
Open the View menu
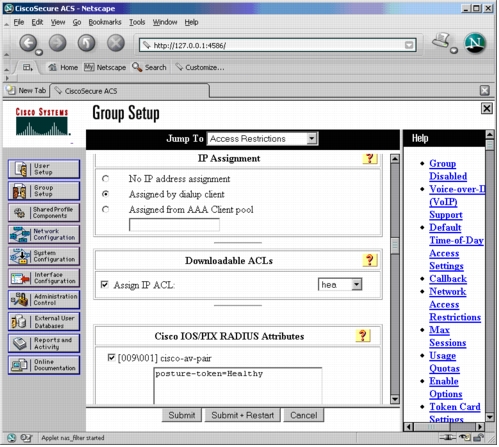pyautogui.click(x=58, y=22)
